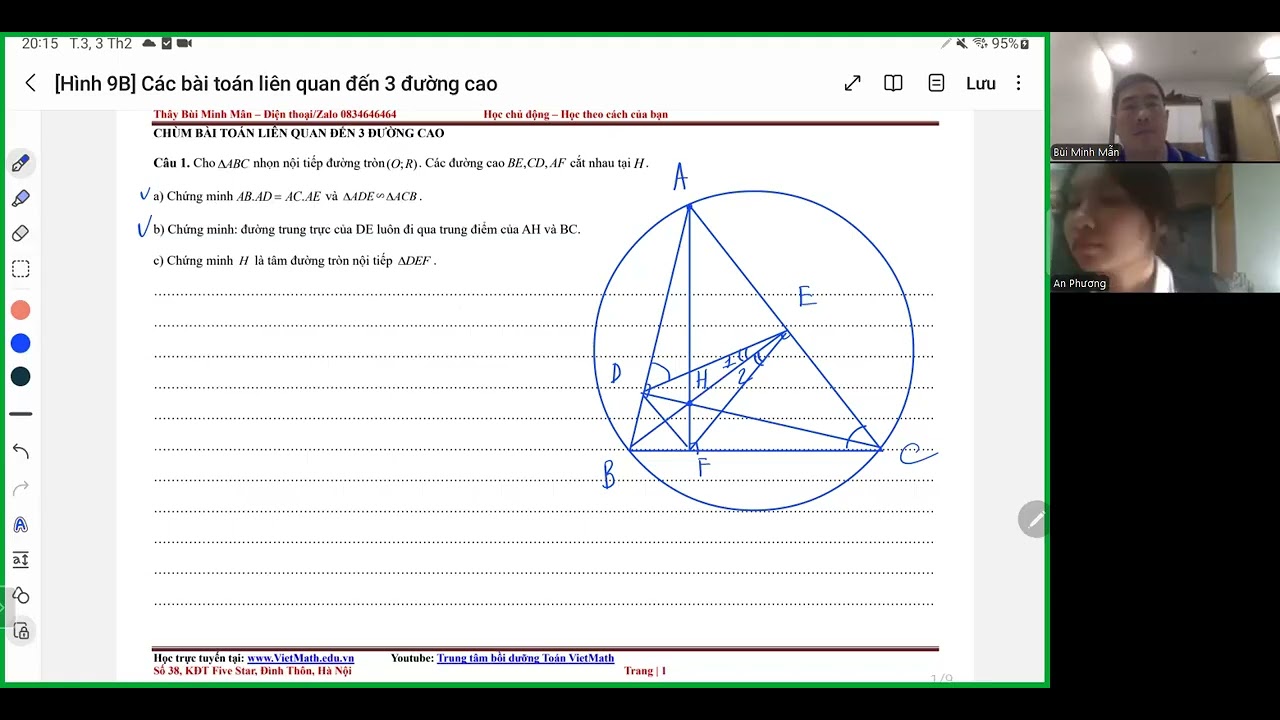Click handwritten label A on the diagram
1280x720 pixels.
680,178
